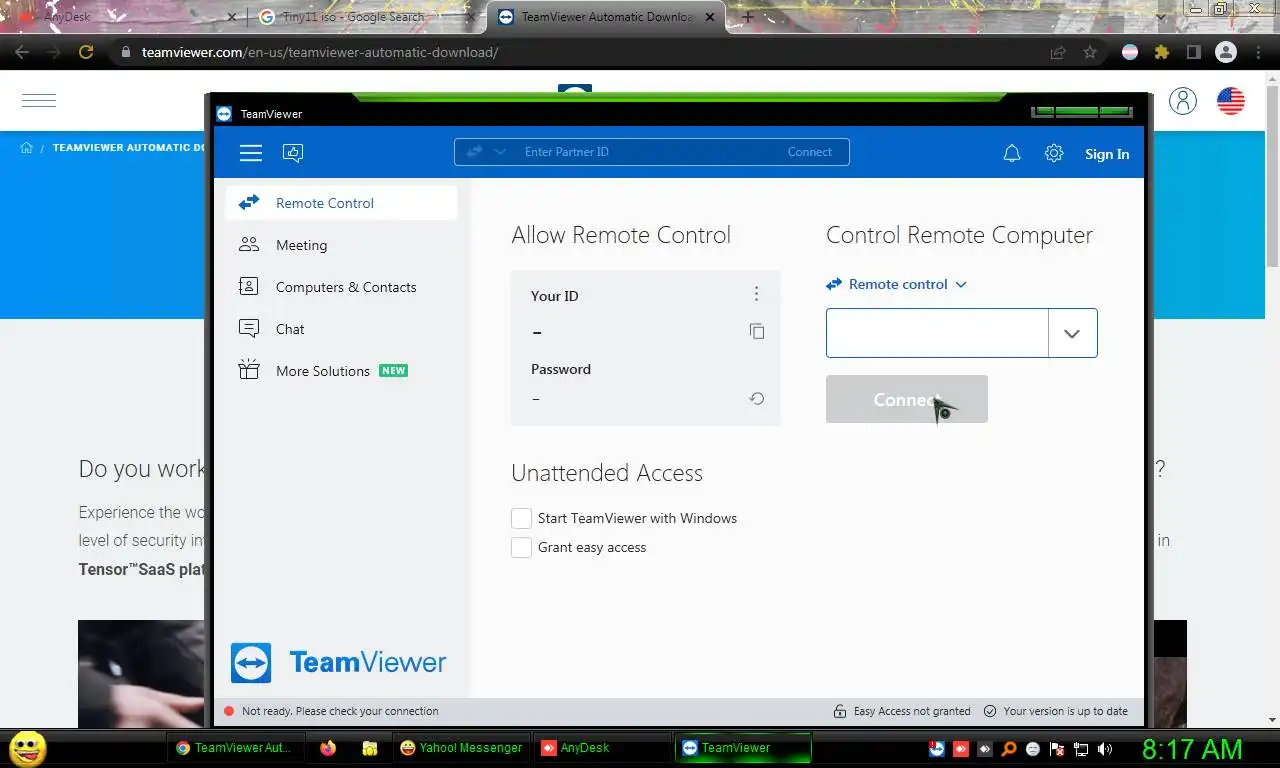Open Computers & Contacts

coord(342,287)
